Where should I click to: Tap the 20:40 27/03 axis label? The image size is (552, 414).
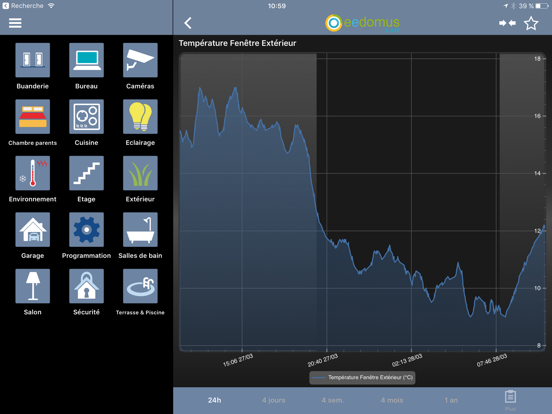(323, 360)
